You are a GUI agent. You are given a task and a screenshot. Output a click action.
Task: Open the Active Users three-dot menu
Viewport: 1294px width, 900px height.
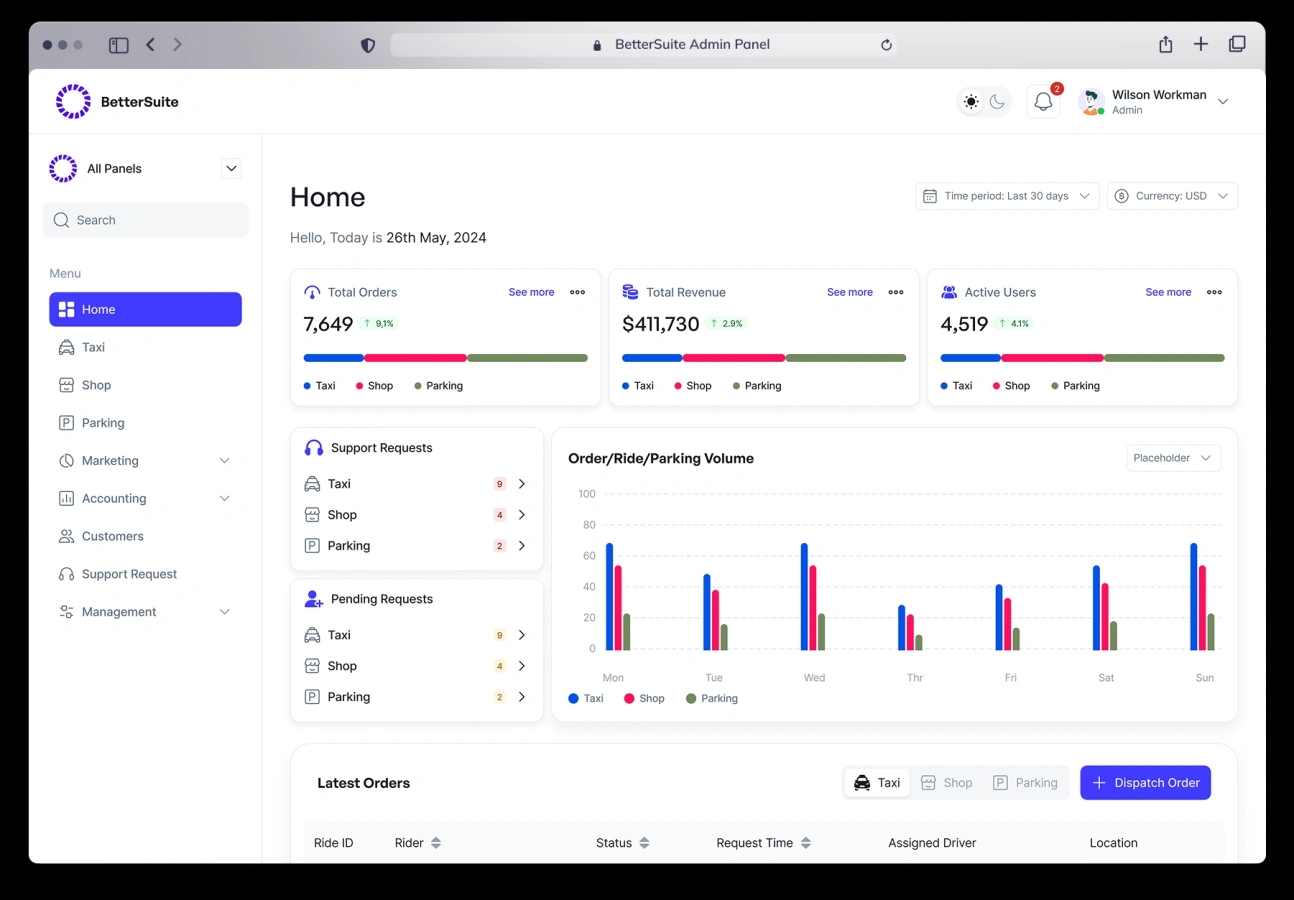click(x=1214, y=293)
